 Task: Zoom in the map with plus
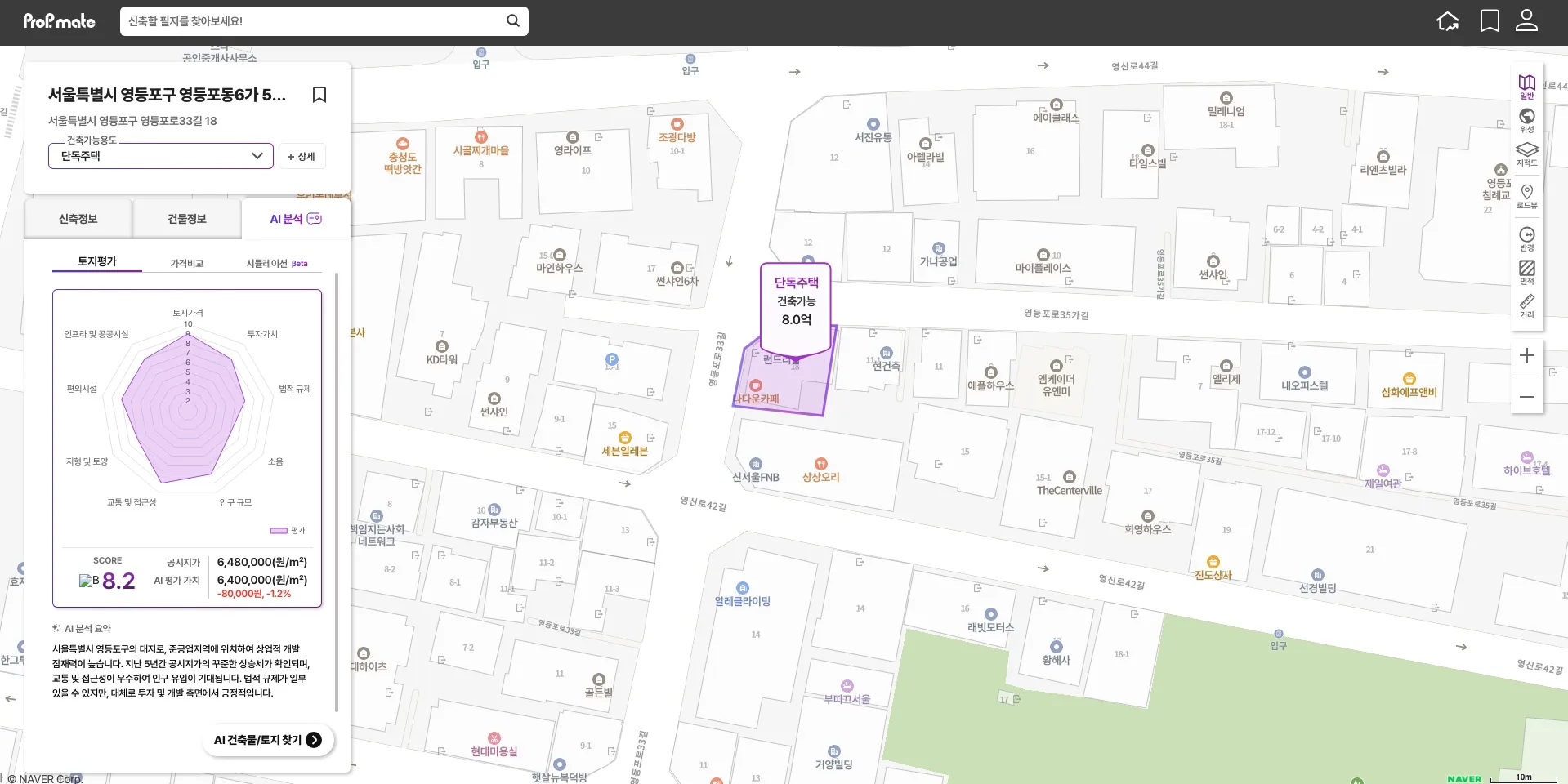[1526, 355]
